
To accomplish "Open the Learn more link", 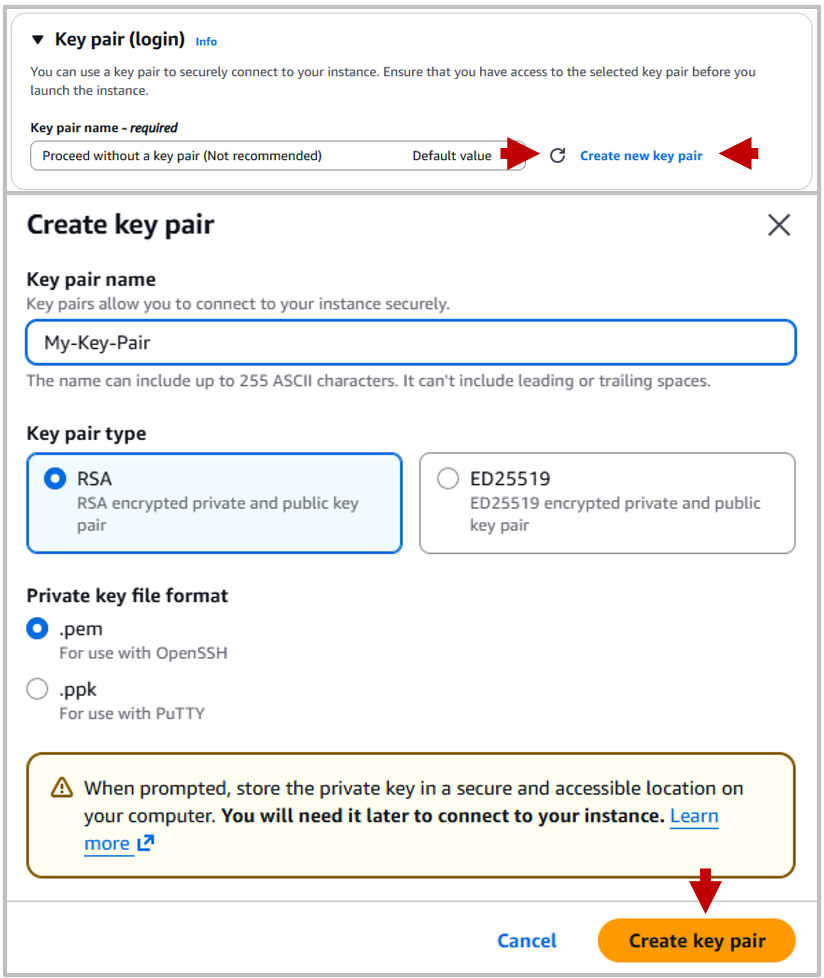I will (x=694, y=816).
